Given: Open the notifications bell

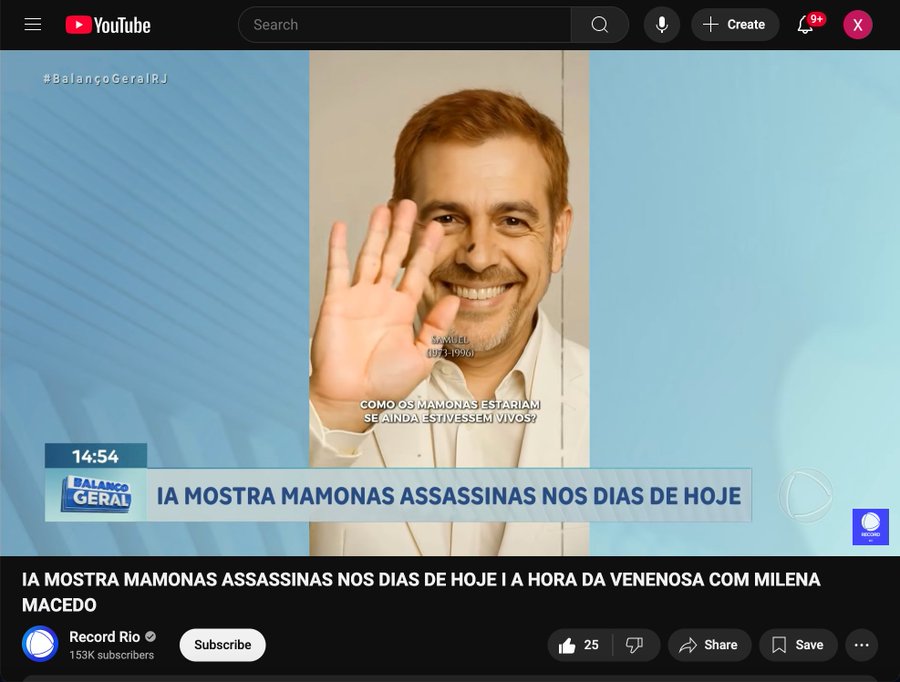Looking at the screenshot, I should 806,25.
